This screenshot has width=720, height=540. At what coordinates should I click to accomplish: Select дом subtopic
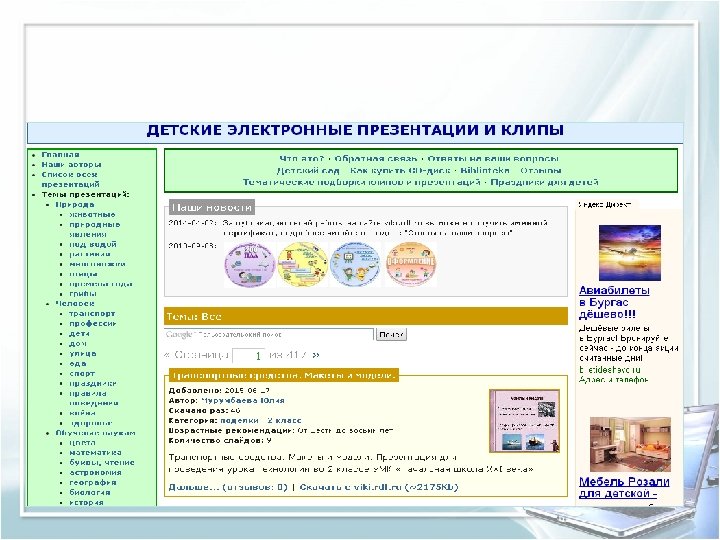(78, 343)
